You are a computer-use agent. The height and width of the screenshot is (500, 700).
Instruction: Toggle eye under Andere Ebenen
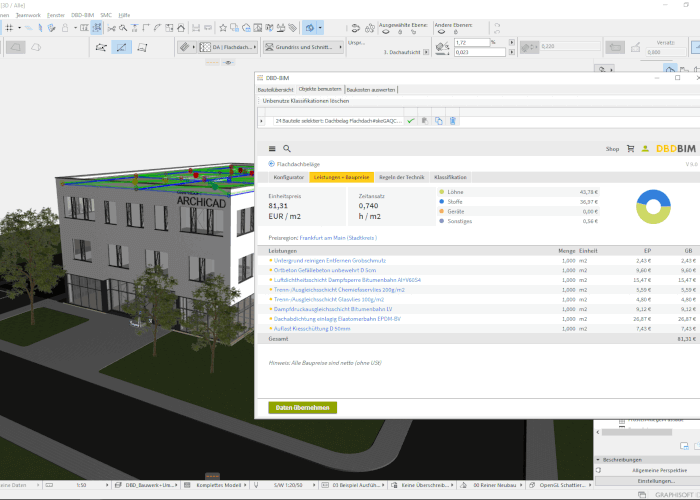(x=441, y=32)
